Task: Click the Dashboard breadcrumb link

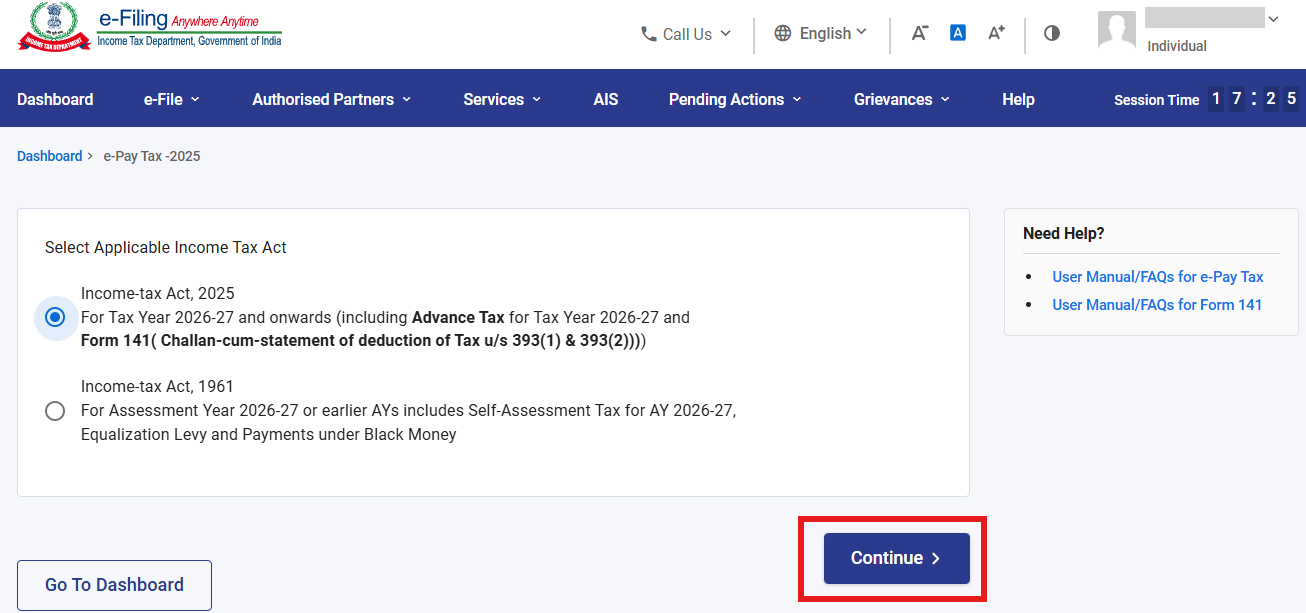Action: pyautogui.click(x=49, y=156)
